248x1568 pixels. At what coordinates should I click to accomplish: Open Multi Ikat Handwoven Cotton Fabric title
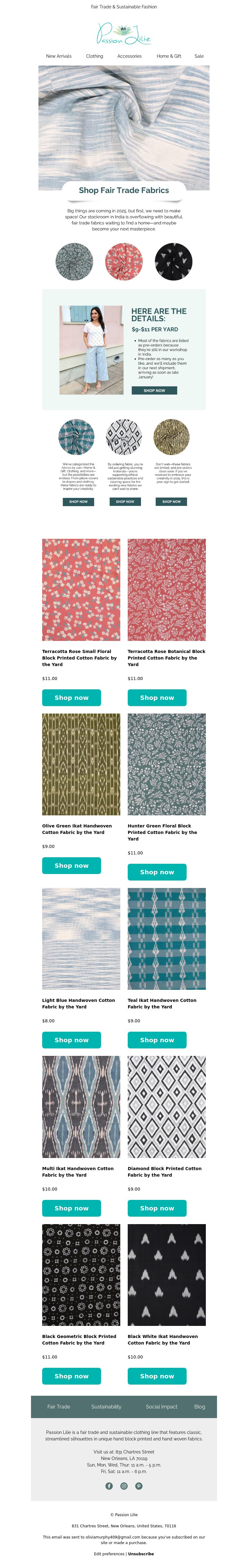[78, 1172]
